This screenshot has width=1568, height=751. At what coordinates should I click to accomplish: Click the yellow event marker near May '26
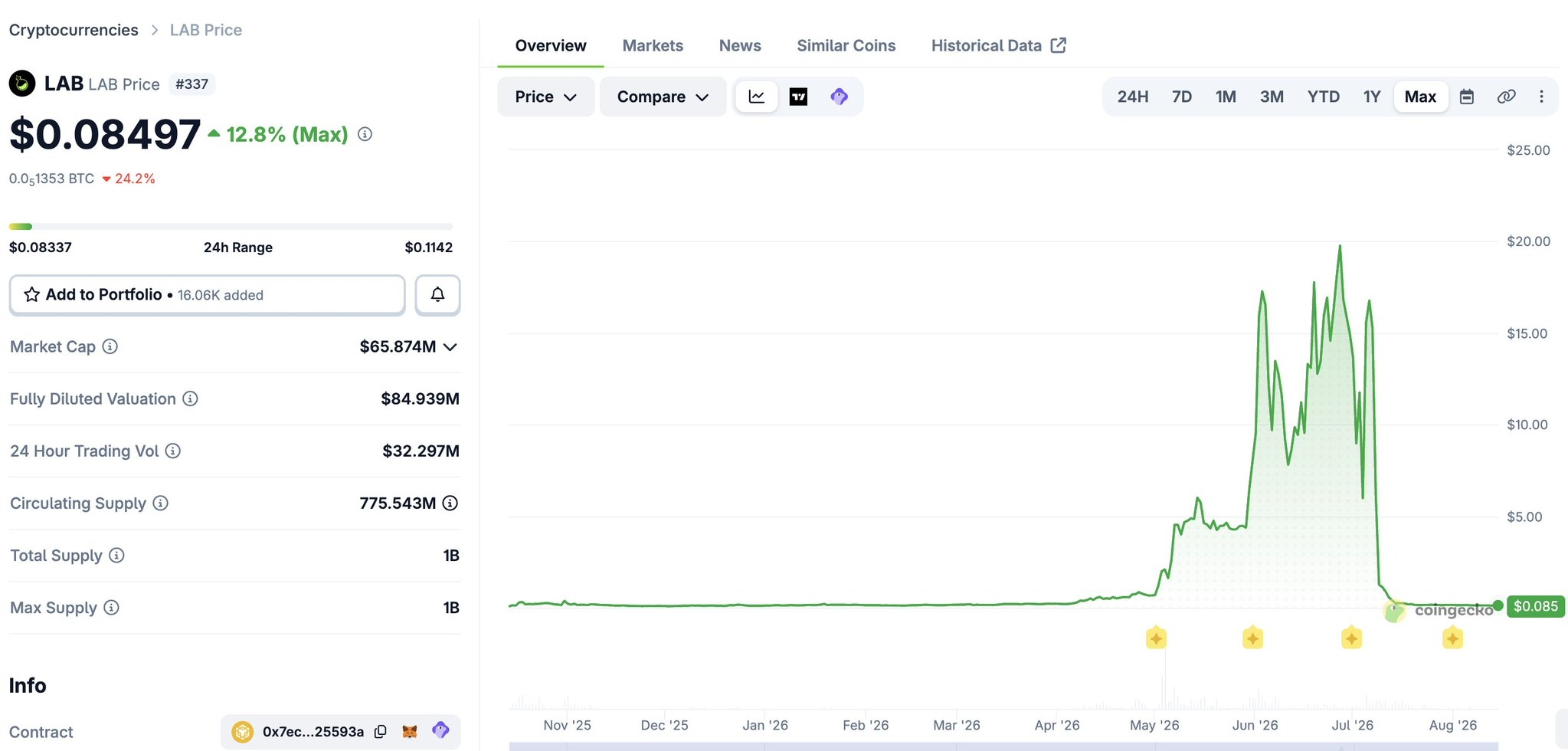click(1156, 638)
